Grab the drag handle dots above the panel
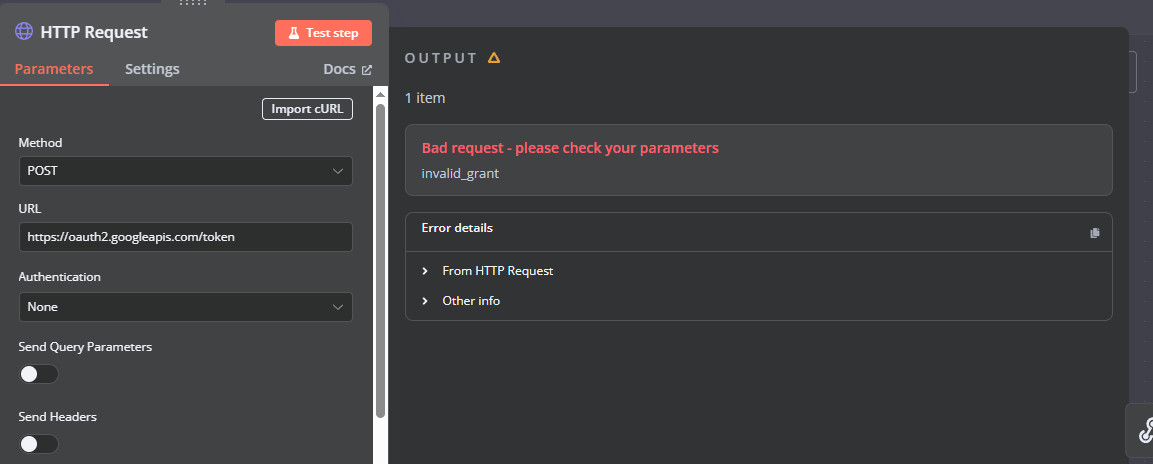Viewport: 1153px width, 464px height. tap(193, 2)
